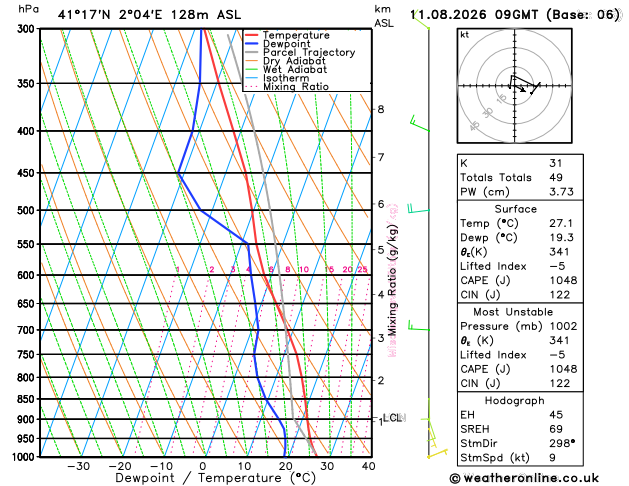Select the Isotherm legend label

[286, 78]
